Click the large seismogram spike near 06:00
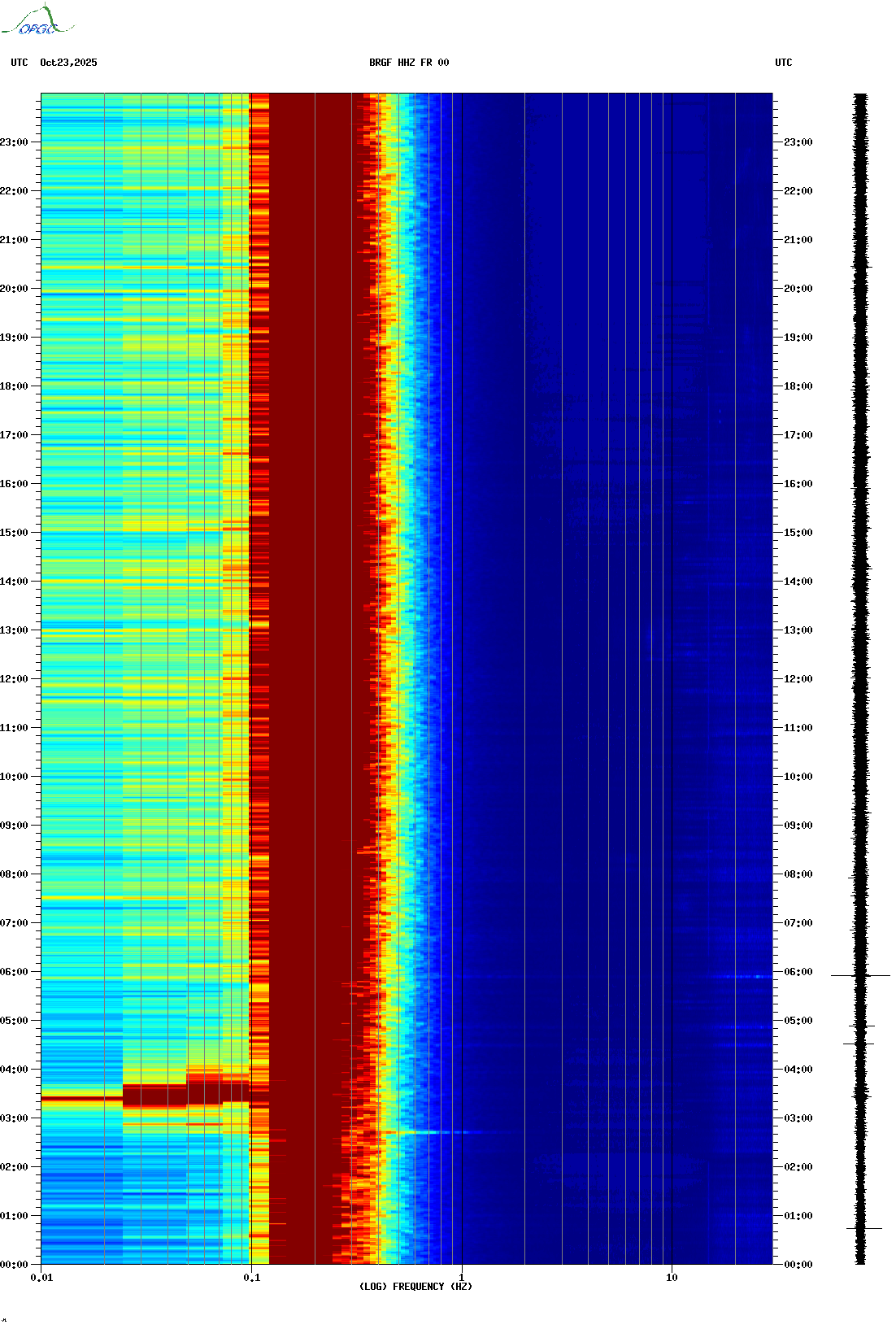The image size is (896, 1329). (860, 974)
